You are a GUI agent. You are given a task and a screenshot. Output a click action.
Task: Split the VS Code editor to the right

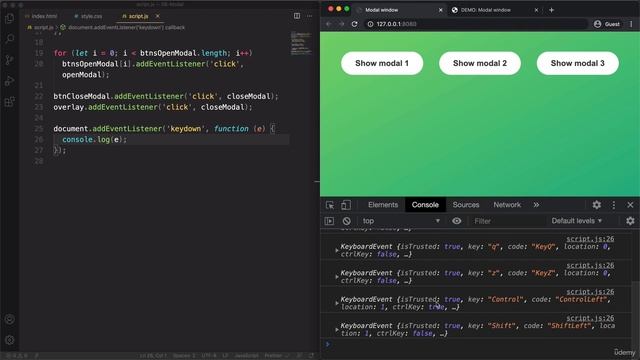pos(297,16)
